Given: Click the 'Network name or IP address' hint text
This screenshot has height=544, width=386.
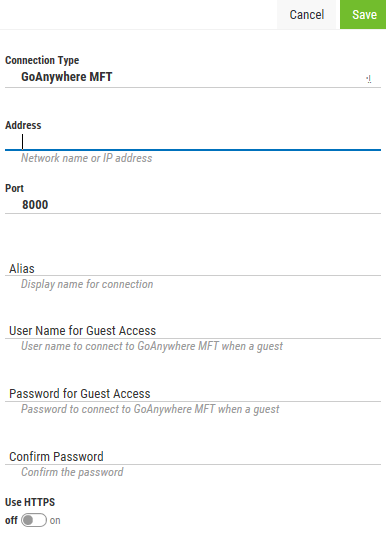Looking at the screenshot, I should coord(87,158).
